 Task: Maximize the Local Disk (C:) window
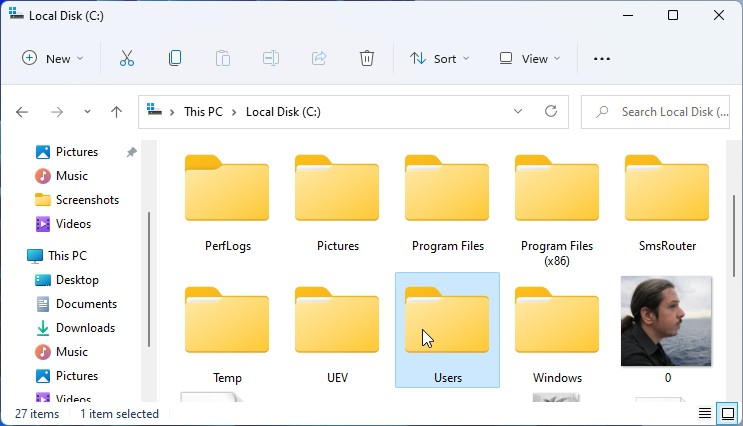coord(673,15)
